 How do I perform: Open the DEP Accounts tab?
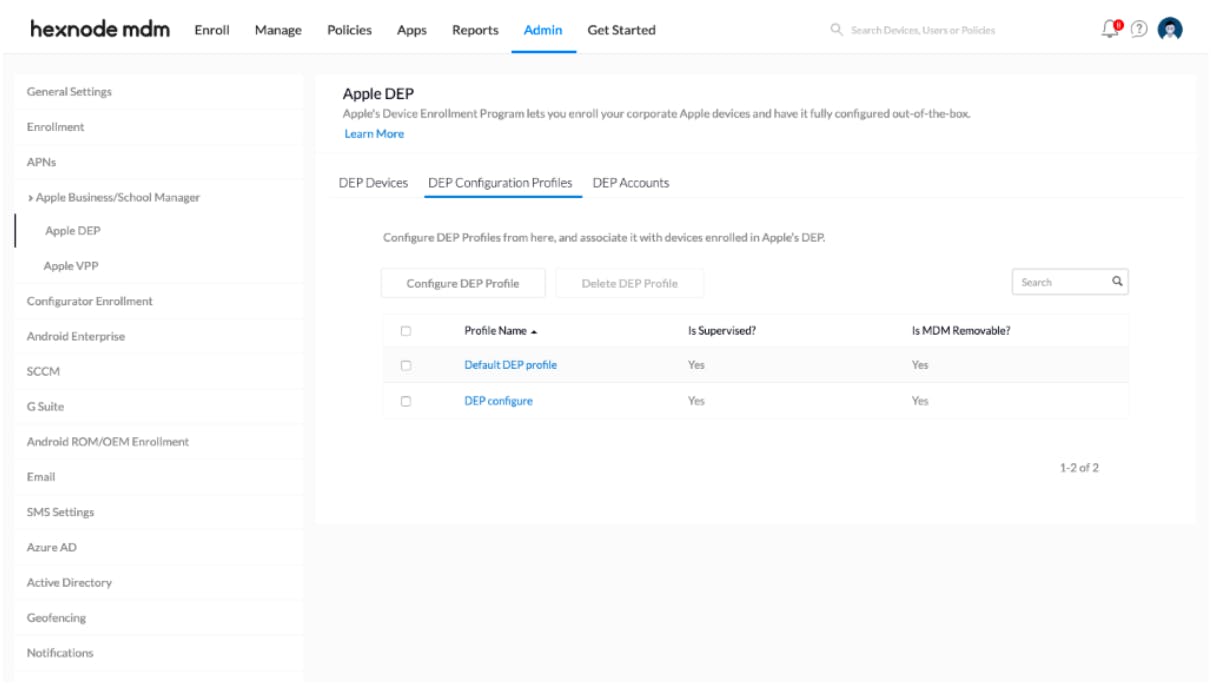pyautogui.click(x=633, y=183)
